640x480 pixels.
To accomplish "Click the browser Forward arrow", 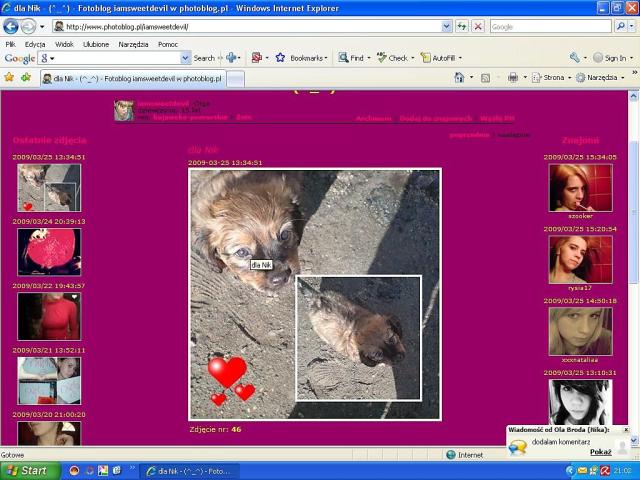I will (x=28, y=27).
